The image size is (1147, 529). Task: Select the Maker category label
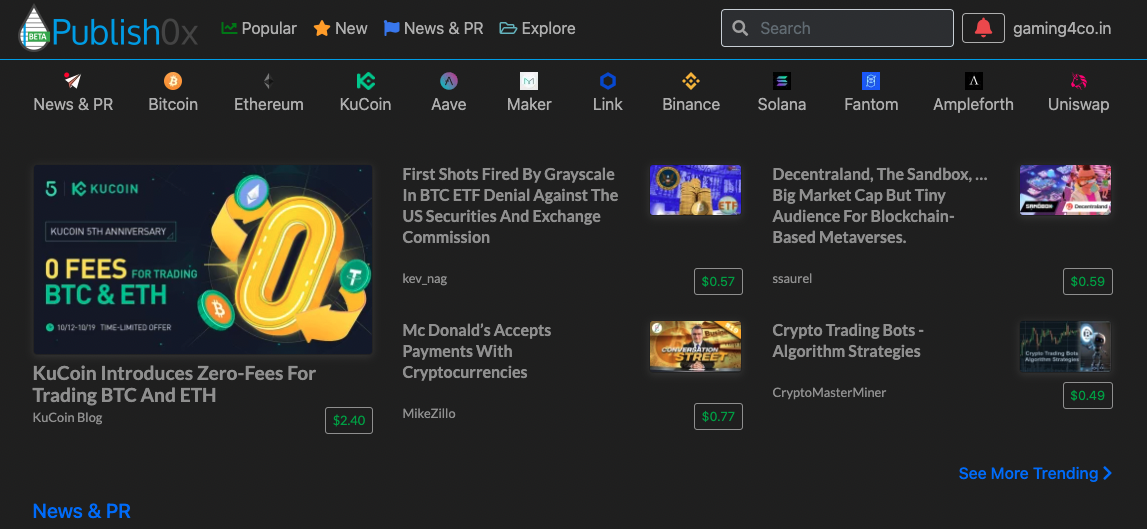(529, 105)
